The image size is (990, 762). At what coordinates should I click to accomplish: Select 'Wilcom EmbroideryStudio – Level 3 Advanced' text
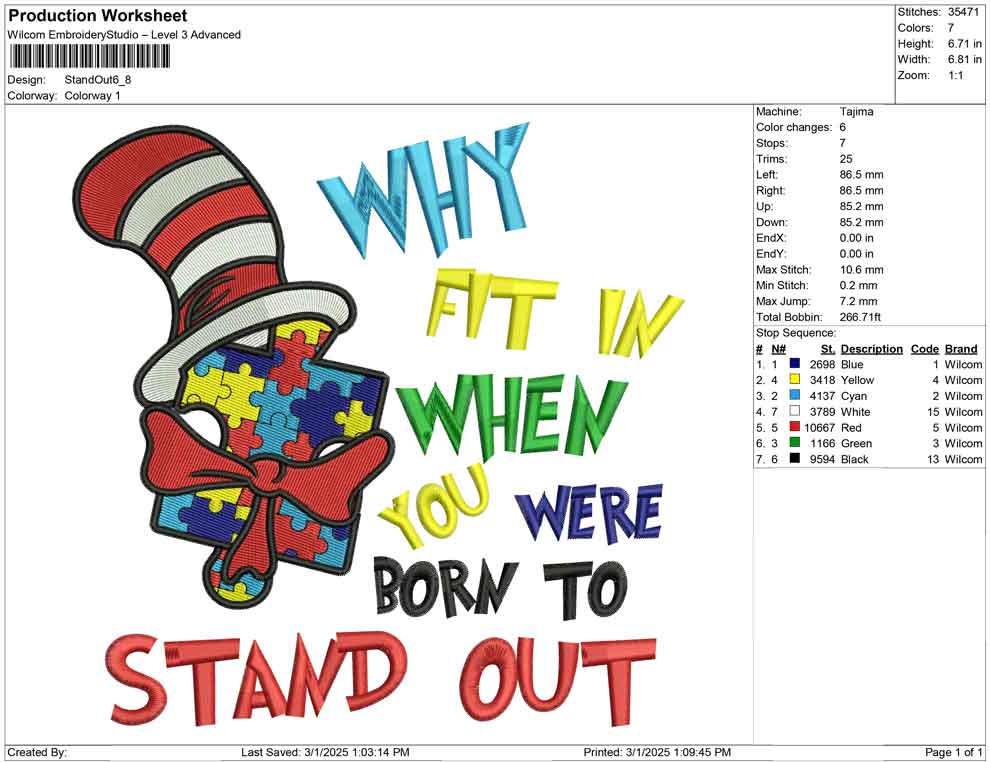(x=124, y=35)
